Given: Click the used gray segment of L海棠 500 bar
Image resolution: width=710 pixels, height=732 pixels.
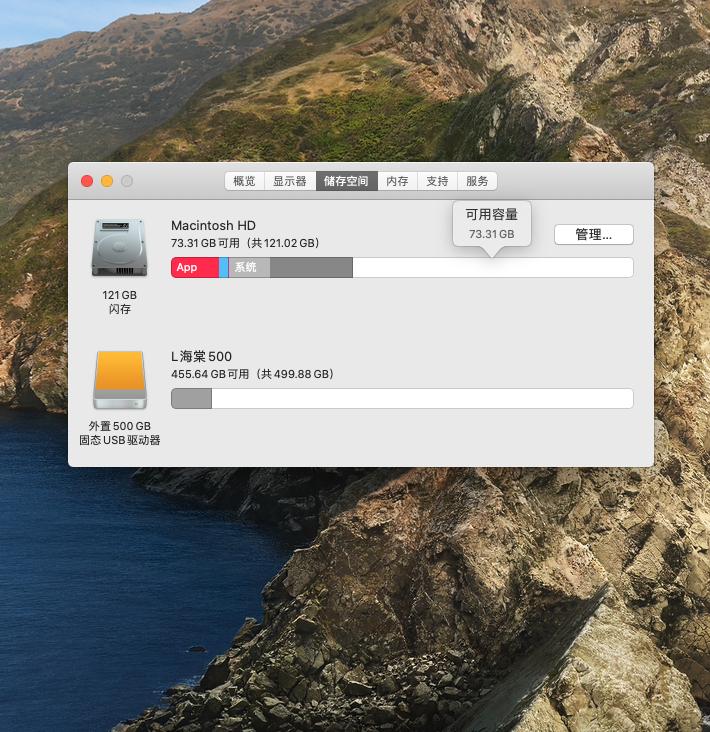Looking at the screenshot, I should click(x=191, y=399).
